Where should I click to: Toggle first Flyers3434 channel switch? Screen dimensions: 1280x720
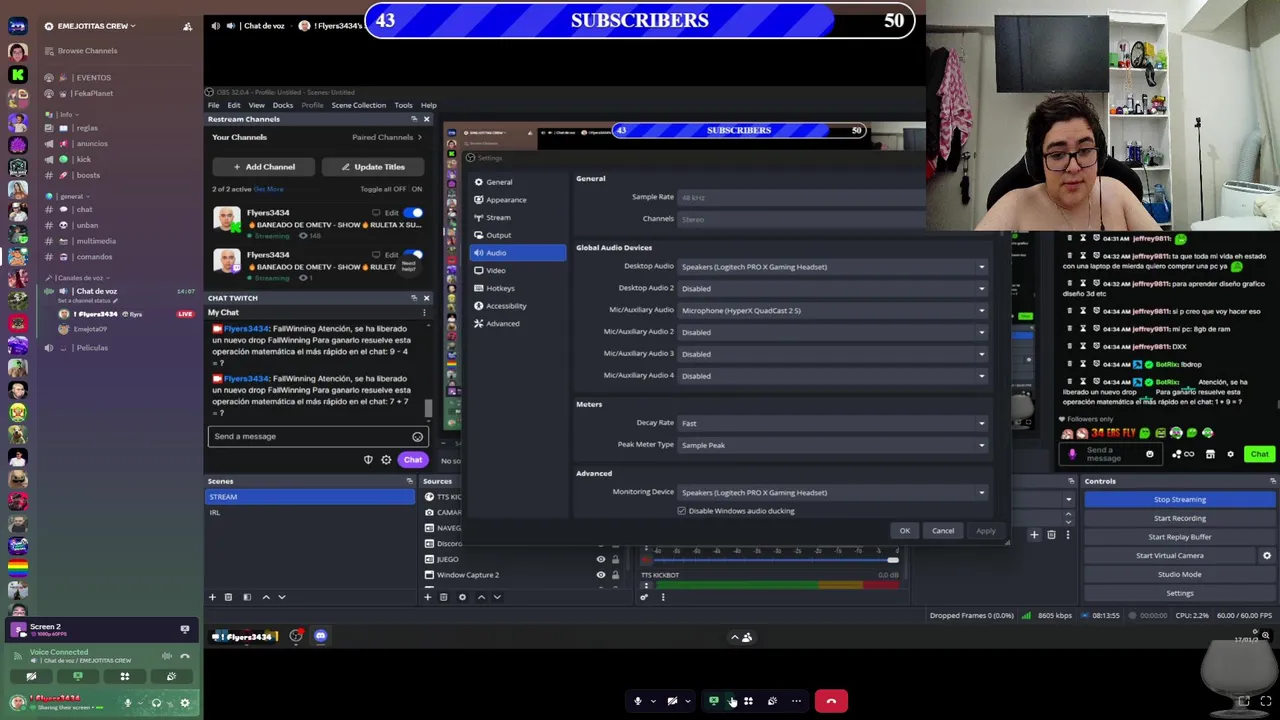click(413, 213)
